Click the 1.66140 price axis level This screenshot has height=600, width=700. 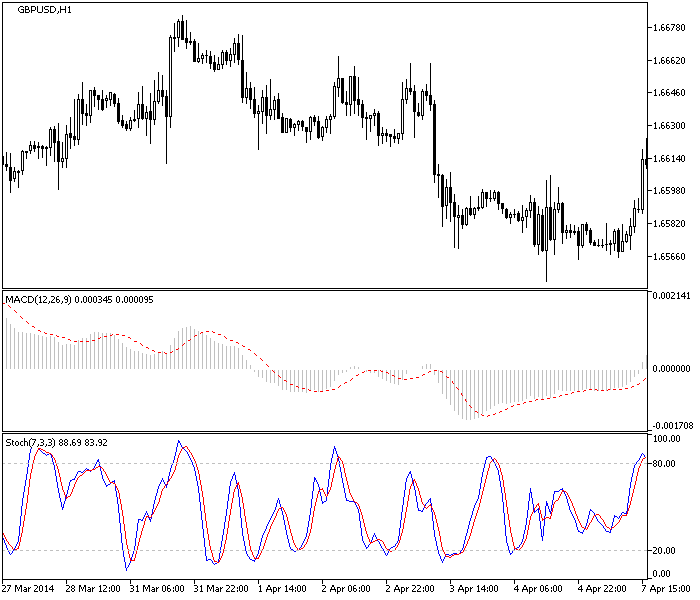point(669,159)
